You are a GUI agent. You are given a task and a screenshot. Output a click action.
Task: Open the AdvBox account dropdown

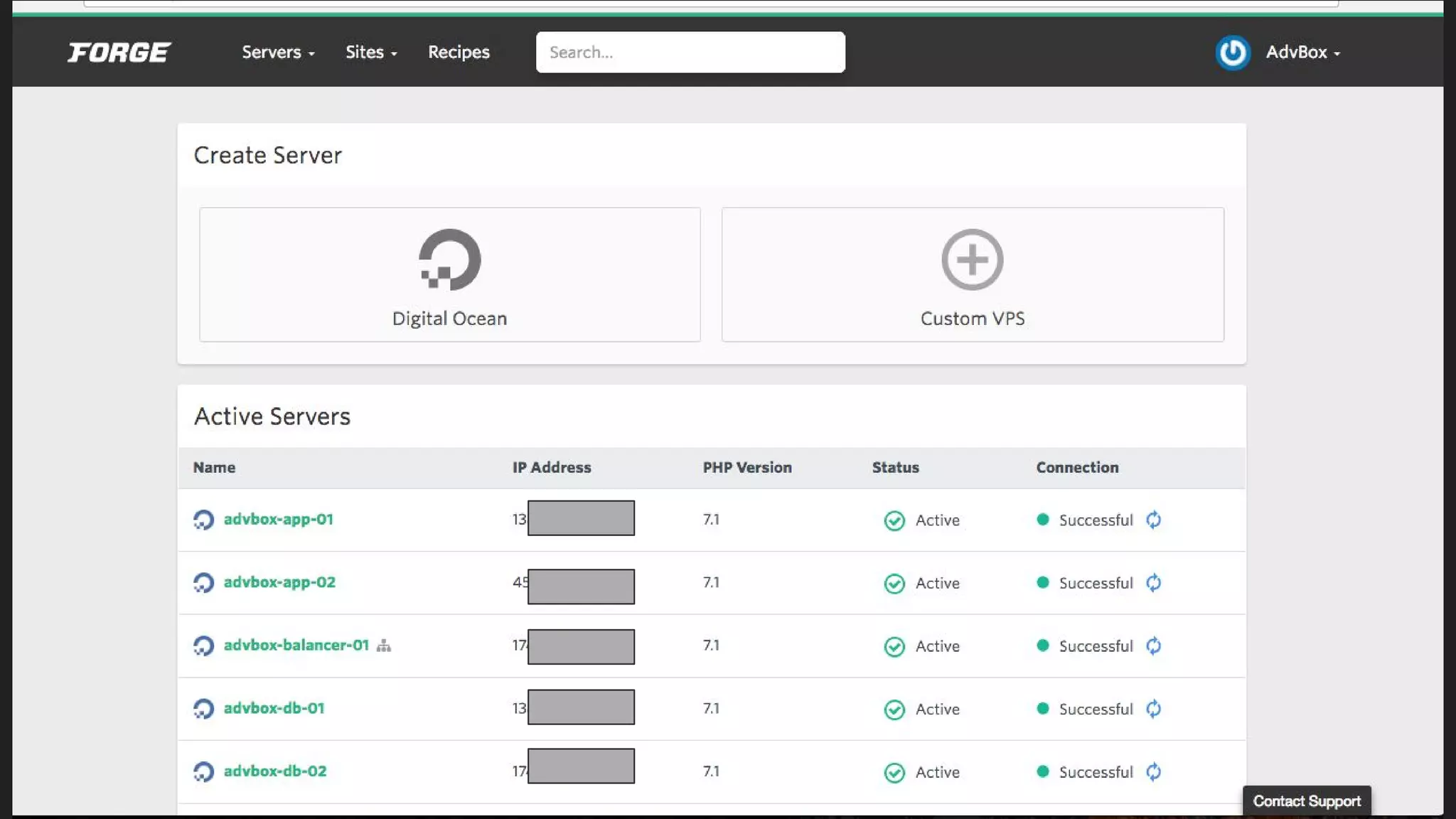1302,53
